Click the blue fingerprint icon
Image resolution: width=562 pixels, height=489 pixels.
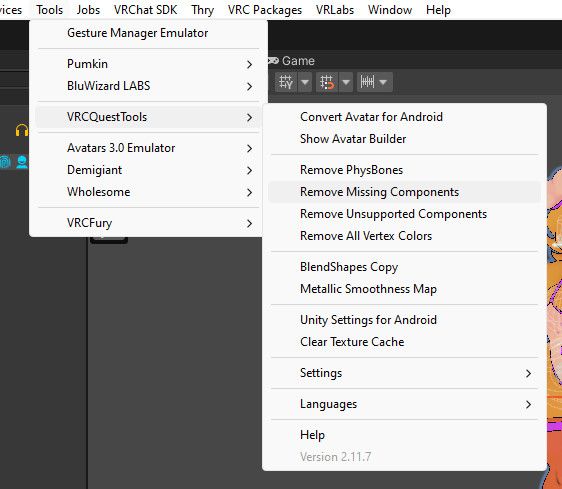tap(5, 162)
